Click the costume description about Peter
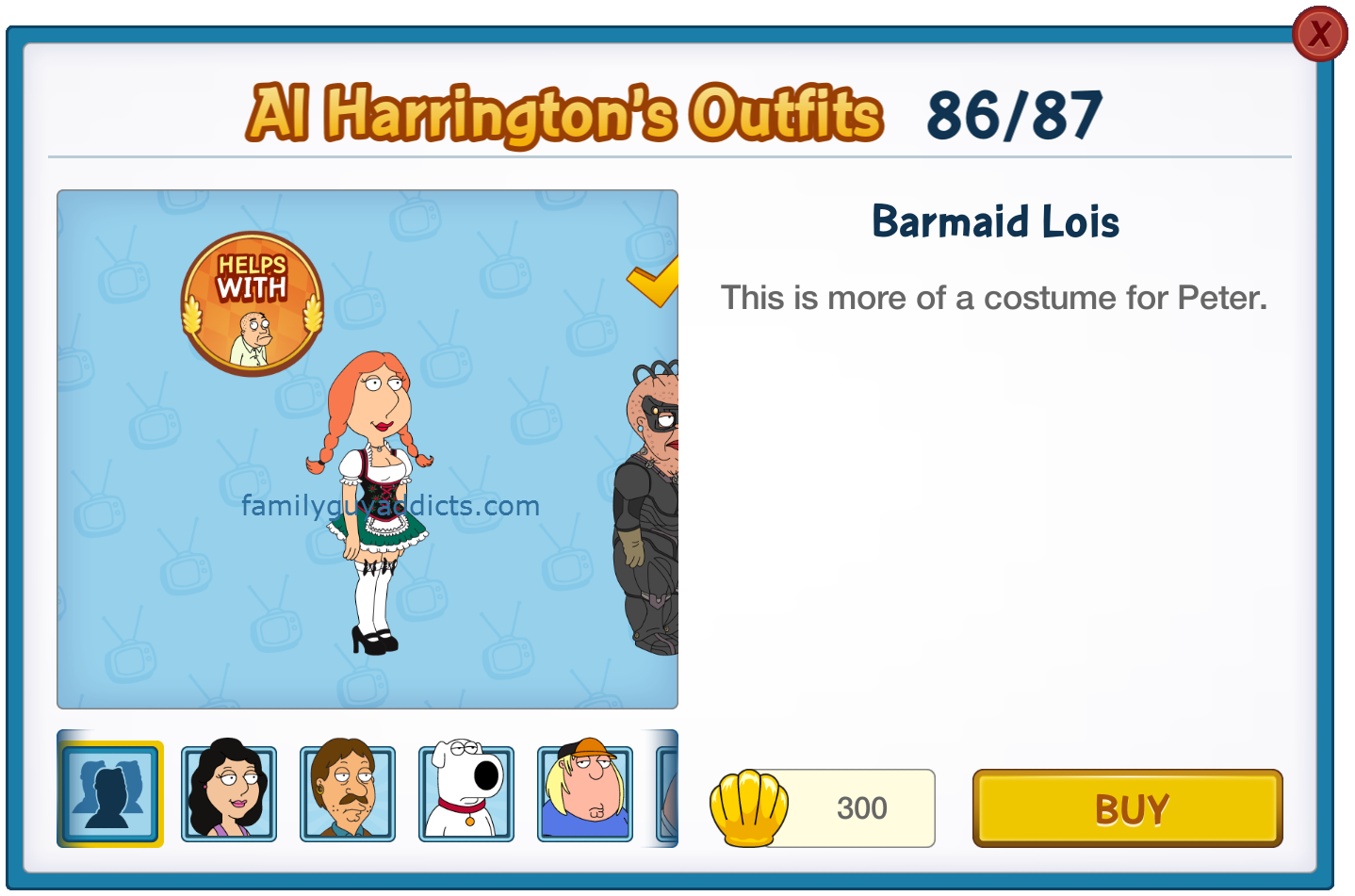1355x896 pixels. 994,298
